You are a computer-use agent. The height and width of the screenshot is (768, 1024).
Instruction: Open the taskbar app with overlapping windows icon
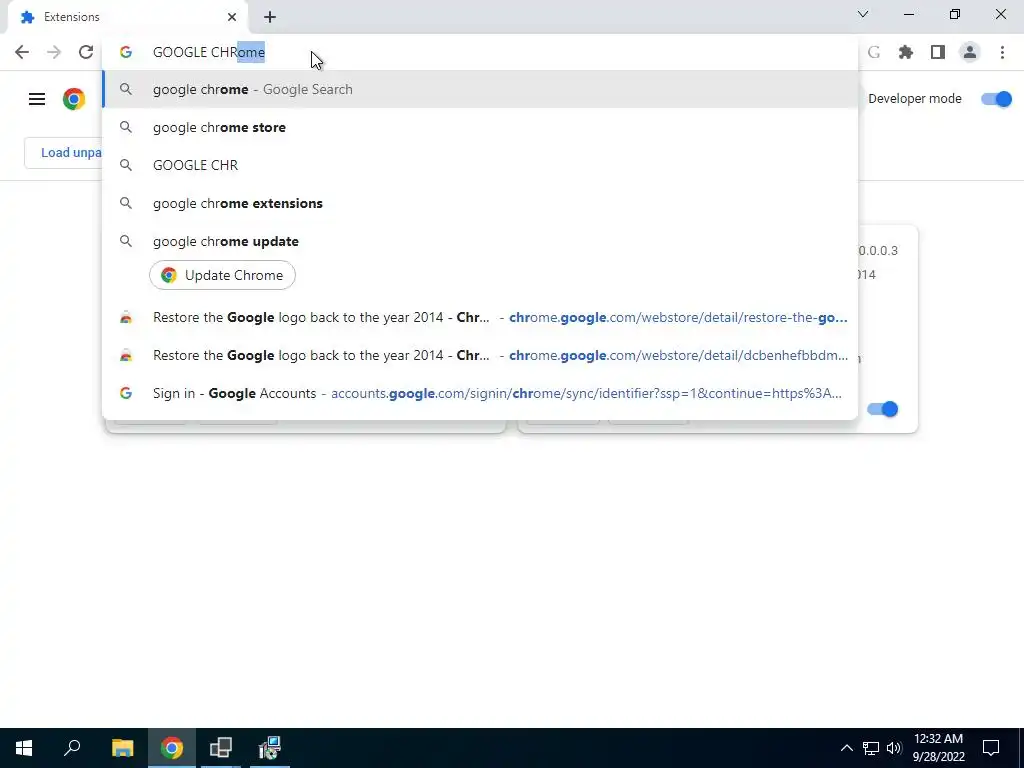click(x=221, y=748)
